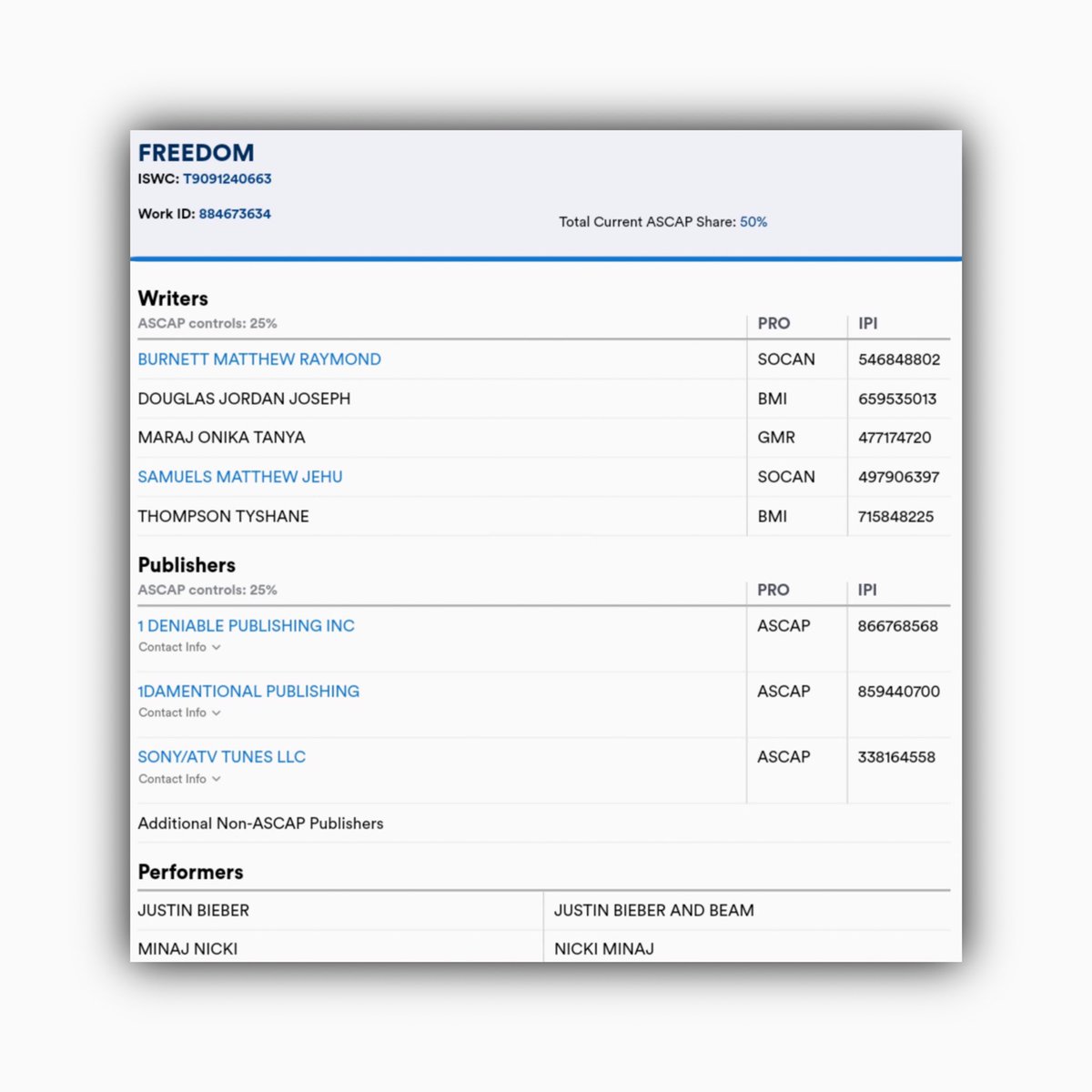Click the Publishers section heading
Screen dimensions: 1092x1092
pos(187,565)
